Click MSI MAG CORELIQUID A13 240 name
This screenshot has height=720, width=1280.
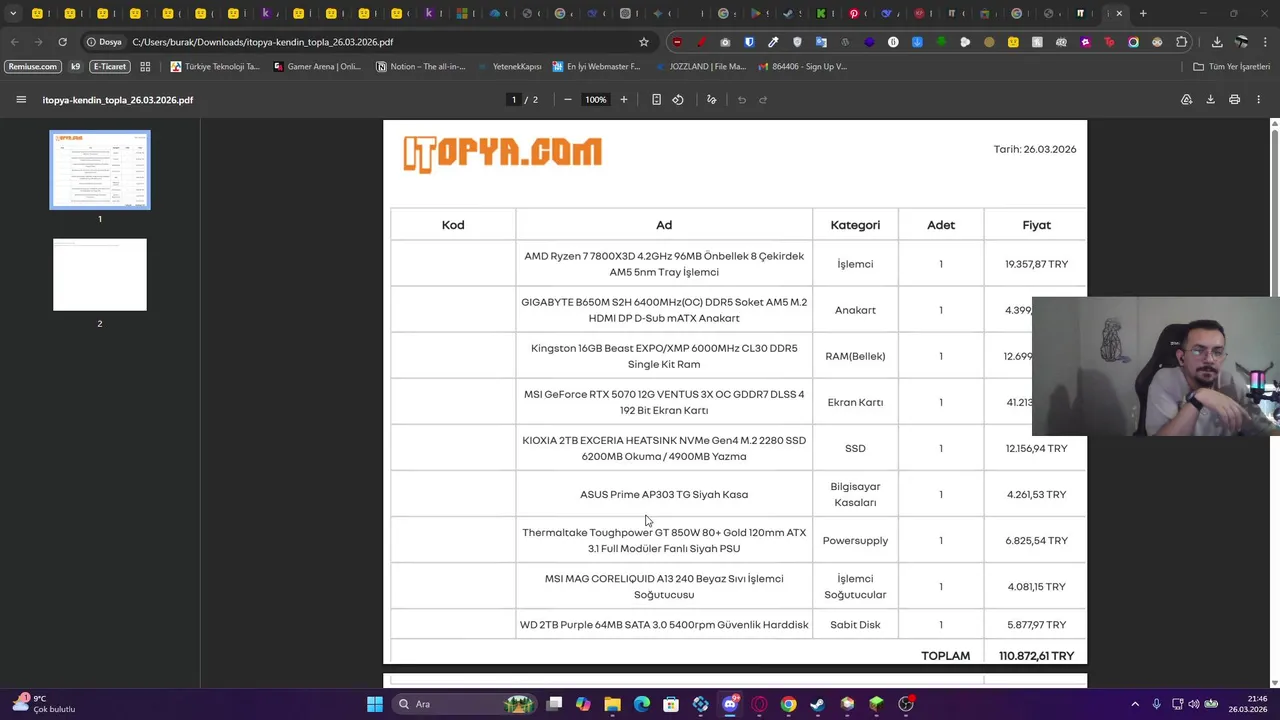tap(664, 586)
